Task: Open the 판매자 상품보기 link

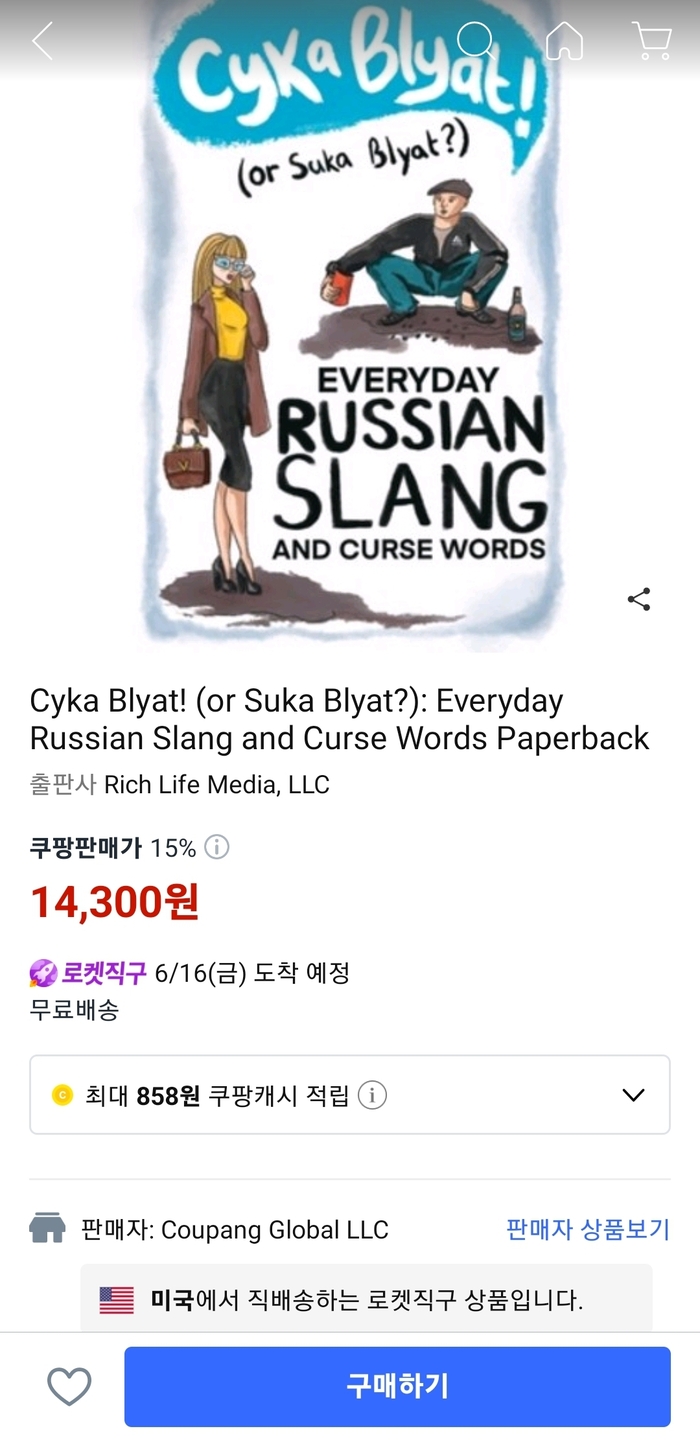Action: point(588,1229)
